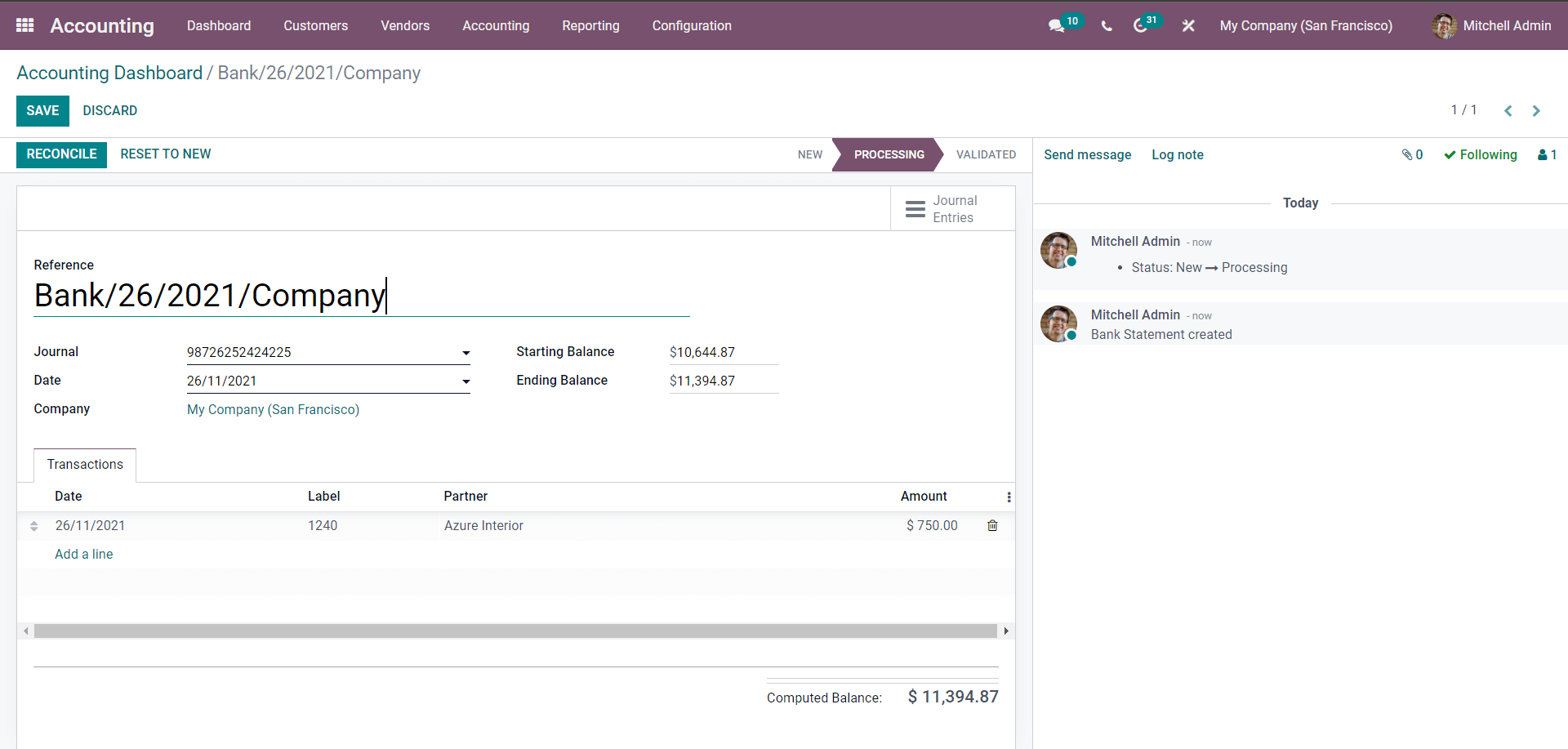Screen dimensions: 1568x749
Task: Open the column options kebab menu in Transactions
Action: 1009,497
